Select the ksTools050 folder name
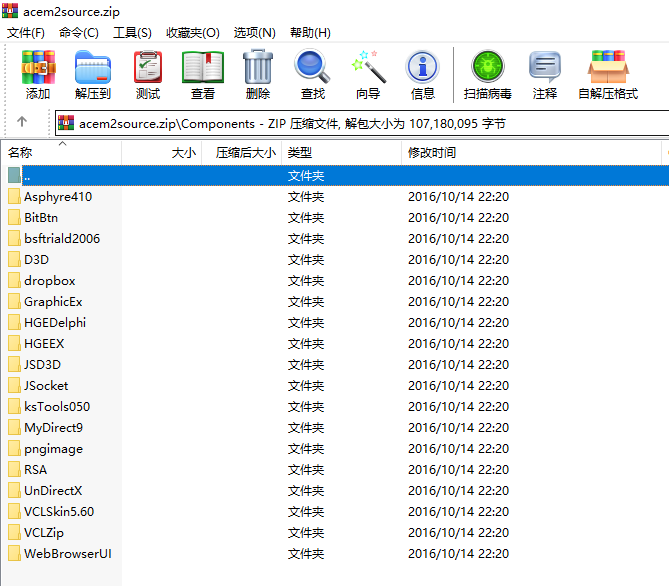Viewport: 669px width, 586px height. point(57,407)
